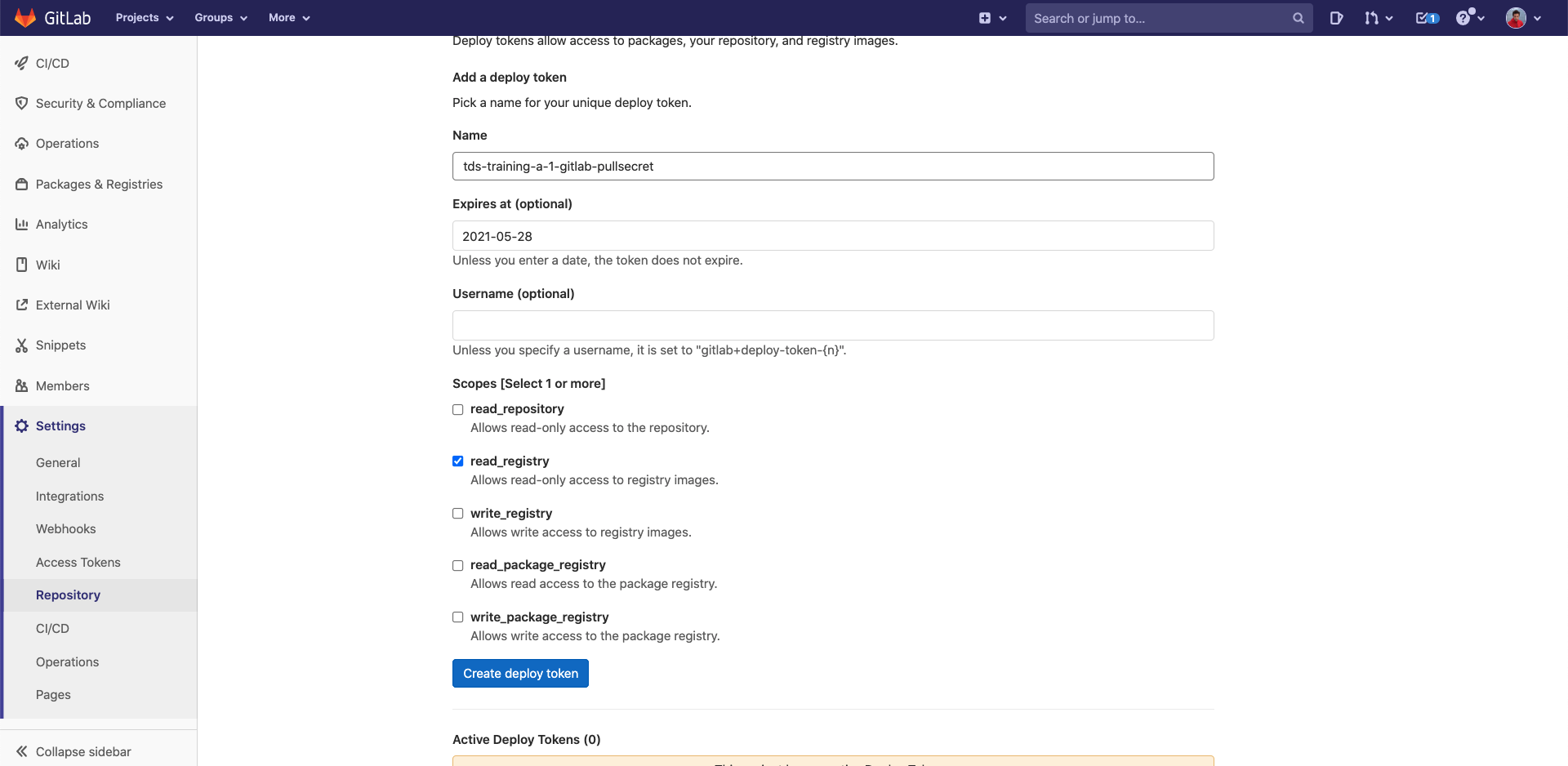Click the Analytics chart icon

click(x=22, y=224)
